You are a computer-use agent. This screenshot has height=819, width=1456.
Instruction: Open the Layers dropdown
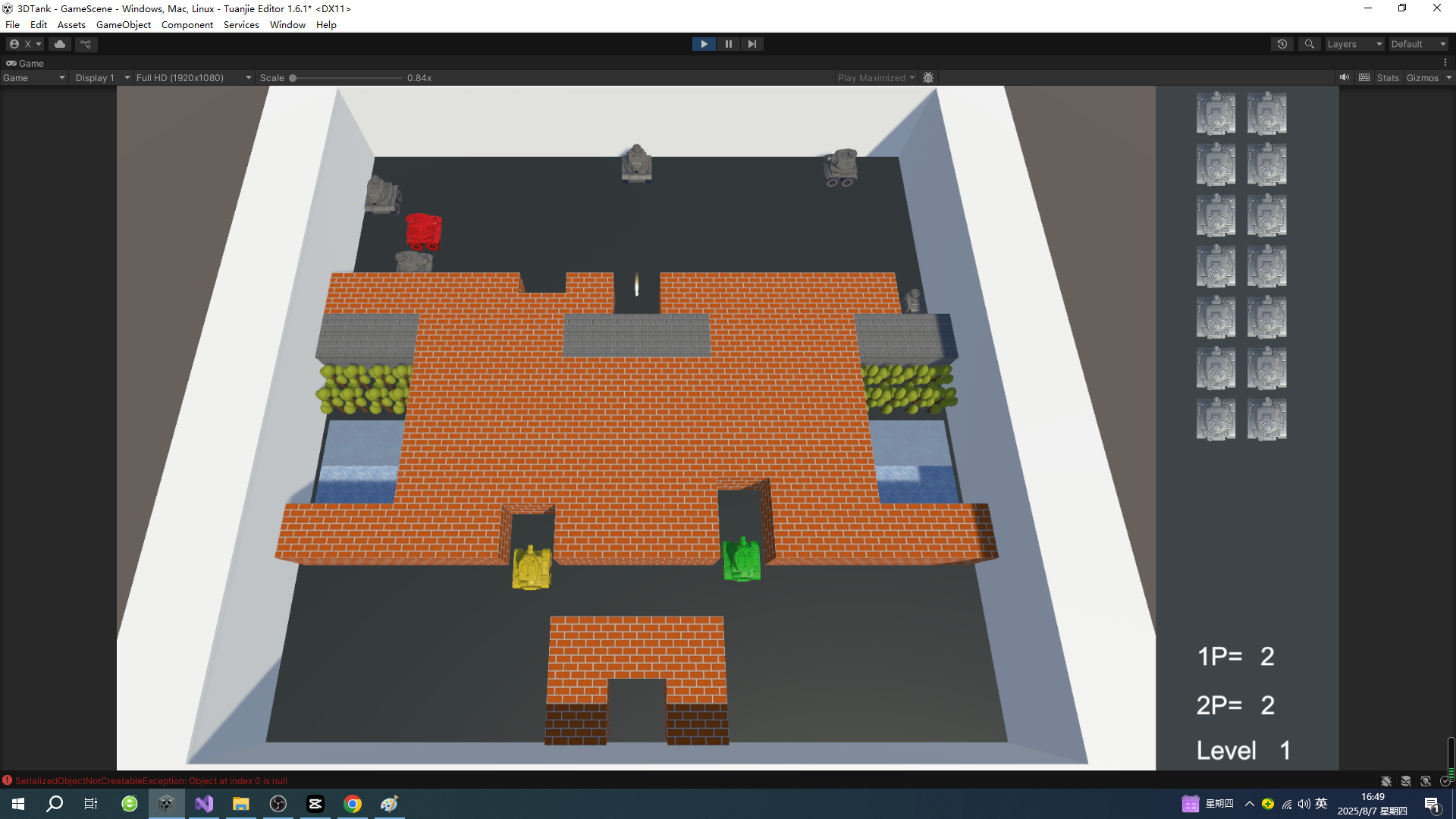click(x=1354, y=44)
